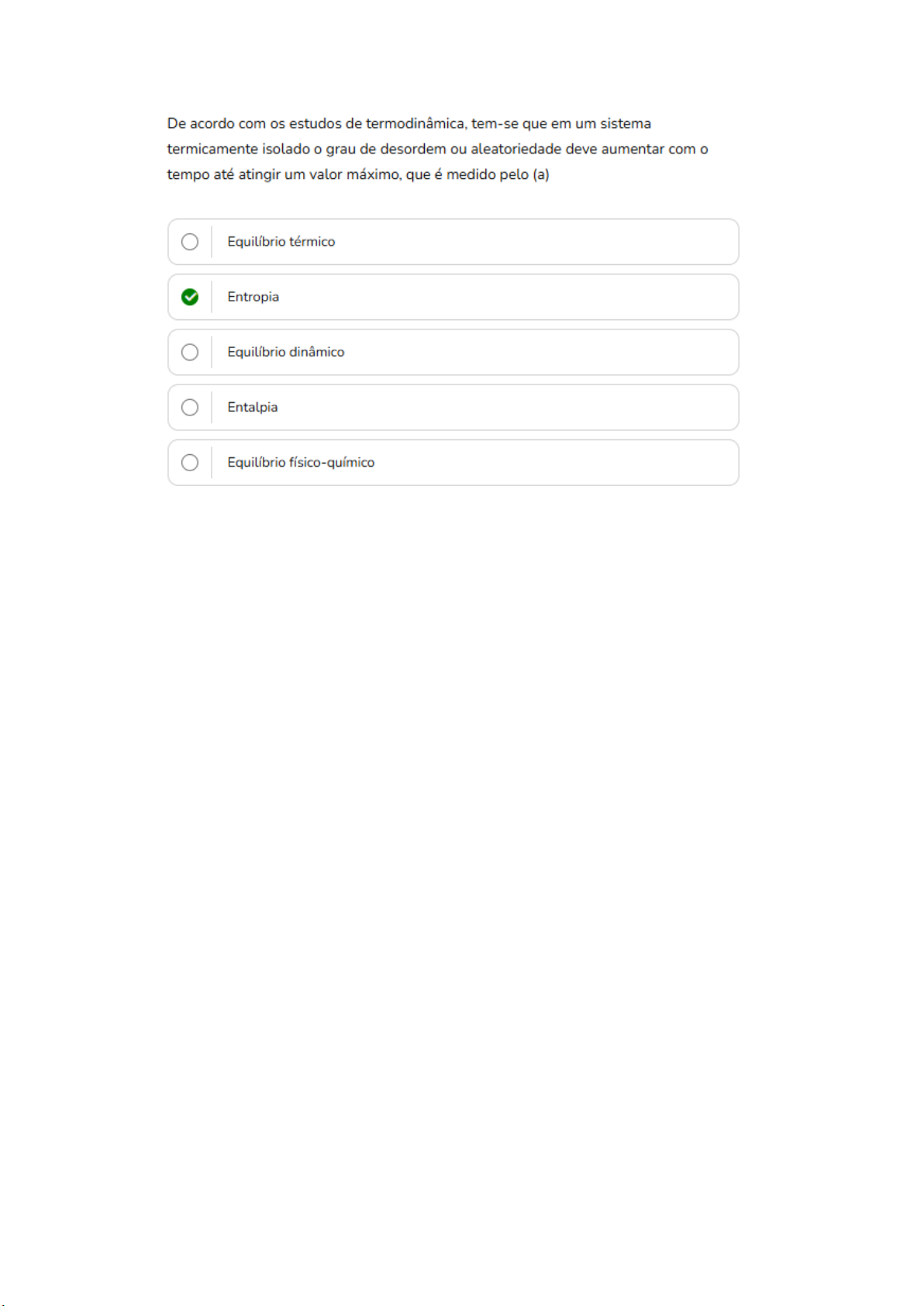Click the phrase "termicamente isolado" in the question
The image size is (924, 1306).
pyautogui.click(x=238, y=149)
